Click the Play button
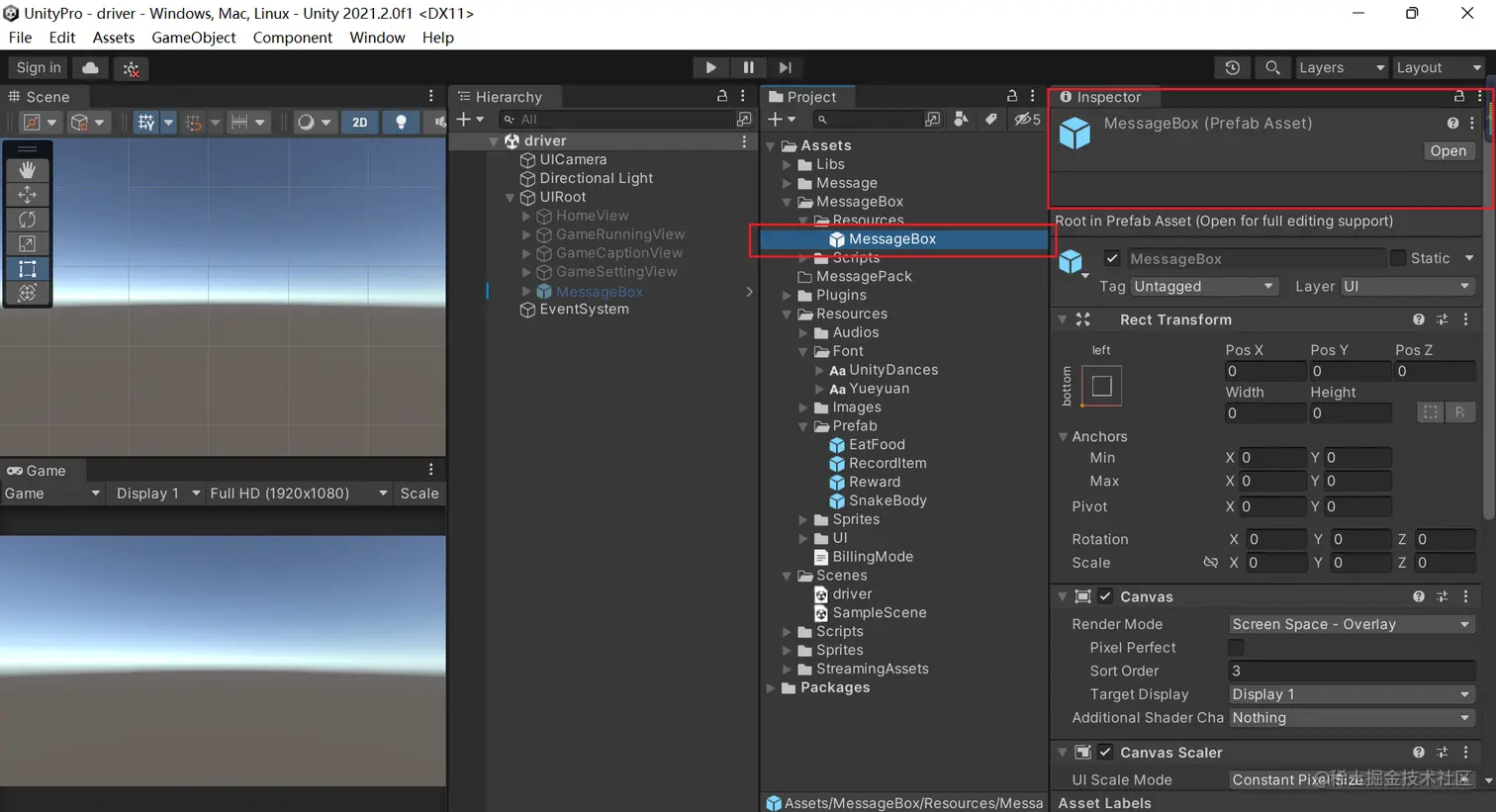The image size is (1496, 812). (710, 67)
